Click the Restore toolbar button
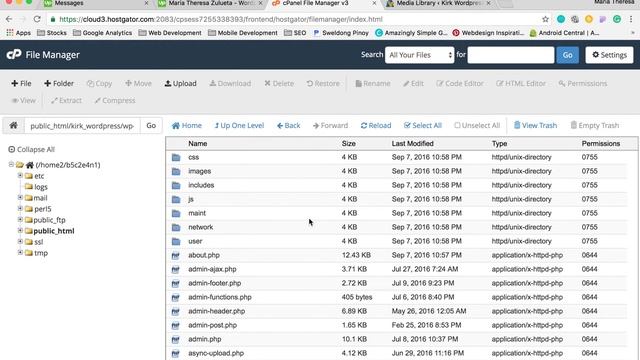 click(323, 83)
